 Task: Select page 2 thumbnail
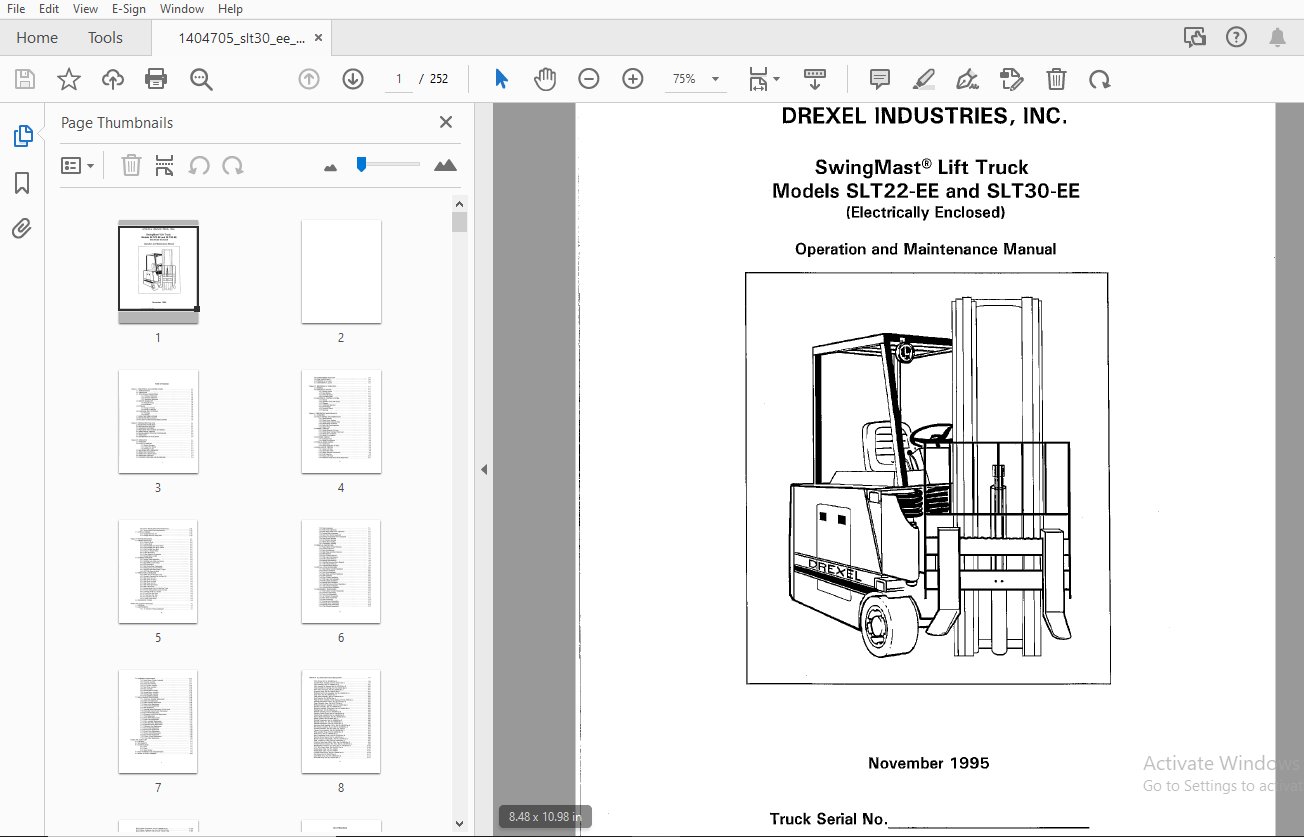[x=341, y=271]
